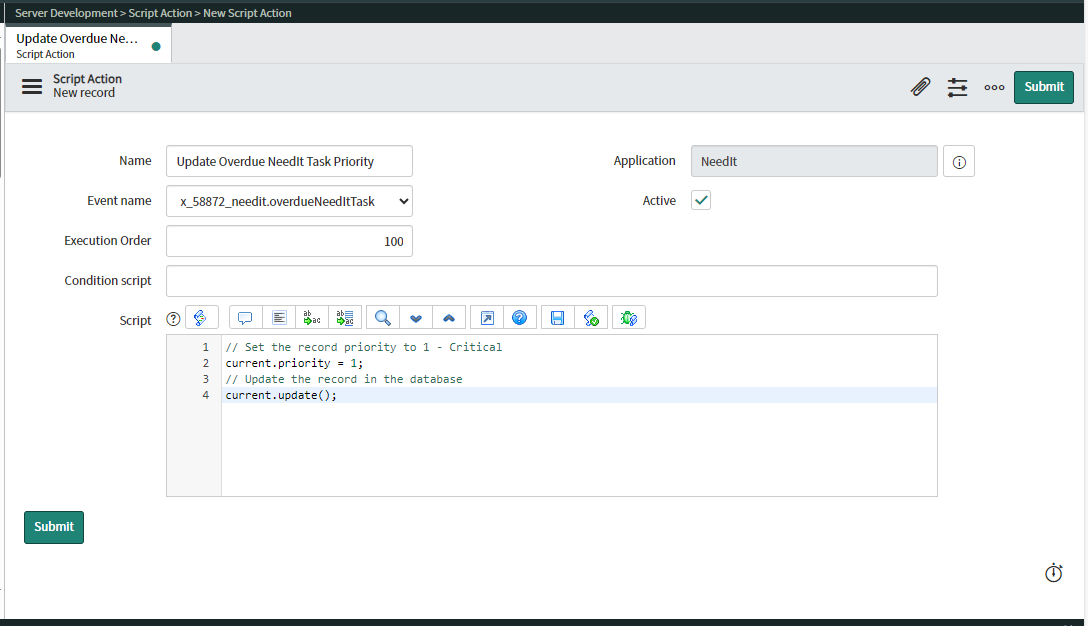Click the 'Event name' field label
This screenshot has width=1088, height=626.
coord(119,201)
